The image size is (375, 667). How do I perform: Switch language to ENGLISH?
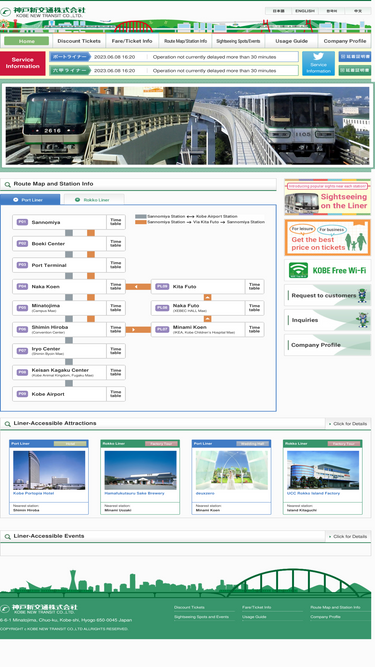coord(305,11)
